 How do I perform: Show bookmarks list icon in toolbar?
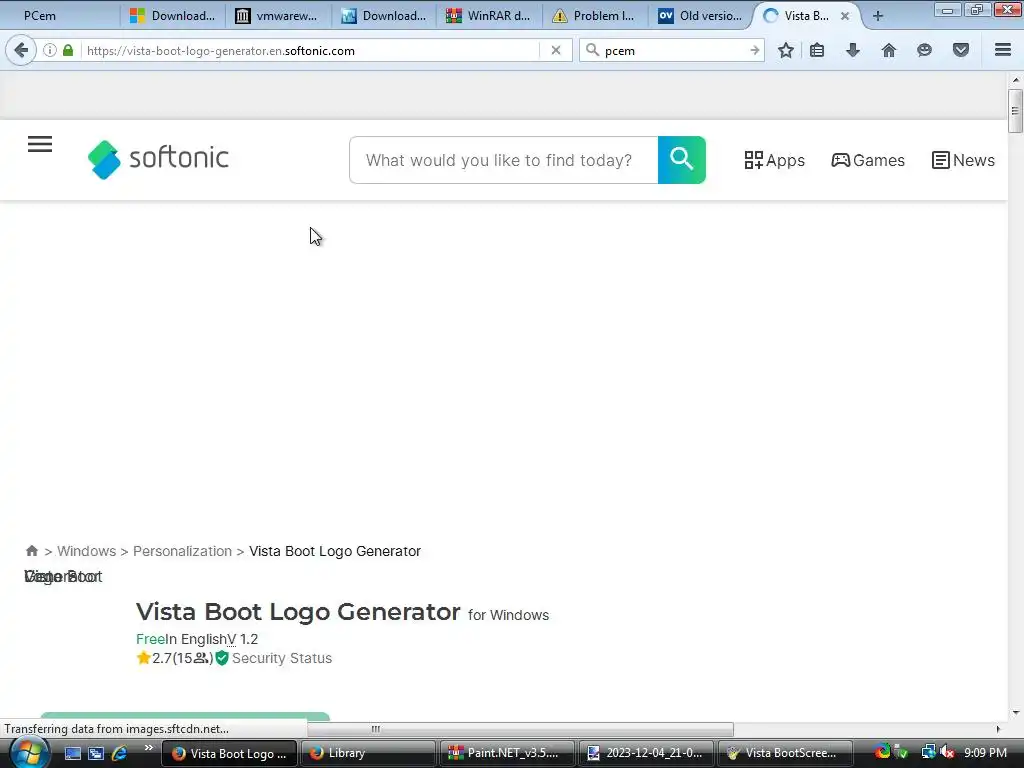coord(817,50)
